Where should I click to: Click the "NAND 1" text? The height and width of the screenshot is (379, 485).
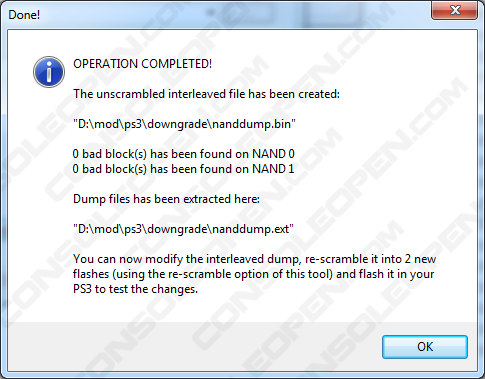point(273,169)
